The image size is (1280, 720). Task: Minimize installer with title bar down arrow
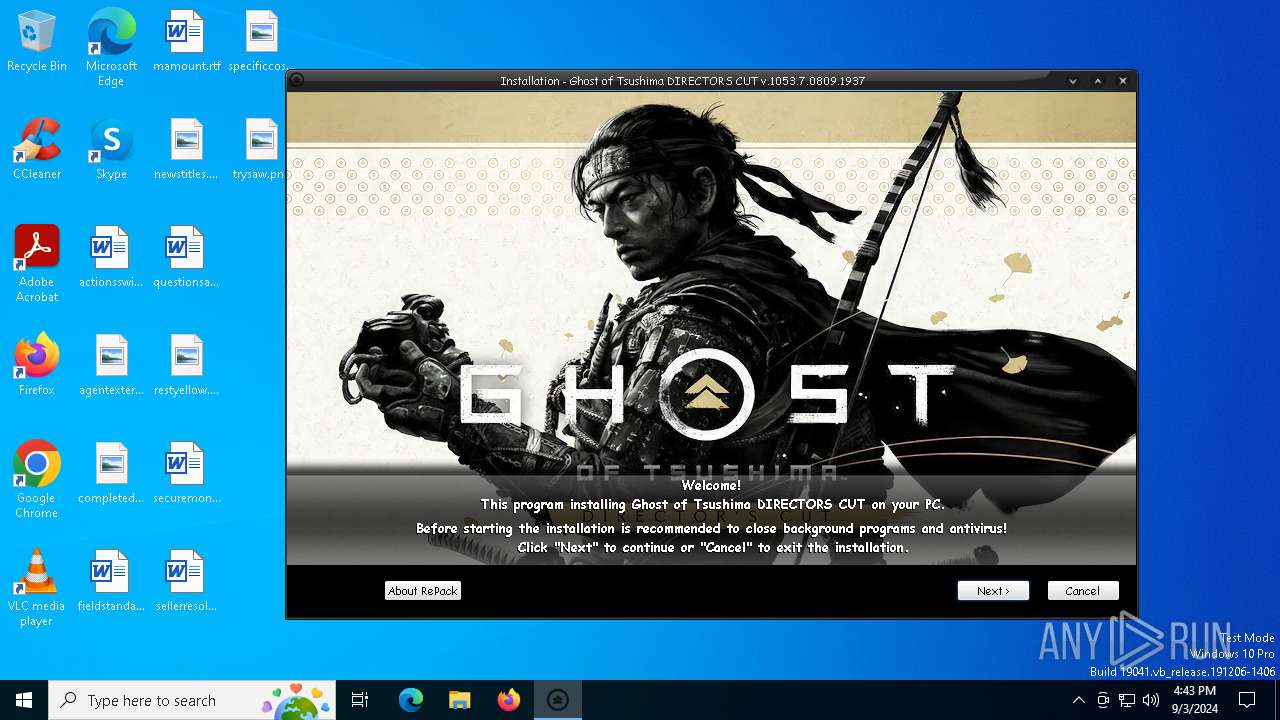(x=1073, y=81)
